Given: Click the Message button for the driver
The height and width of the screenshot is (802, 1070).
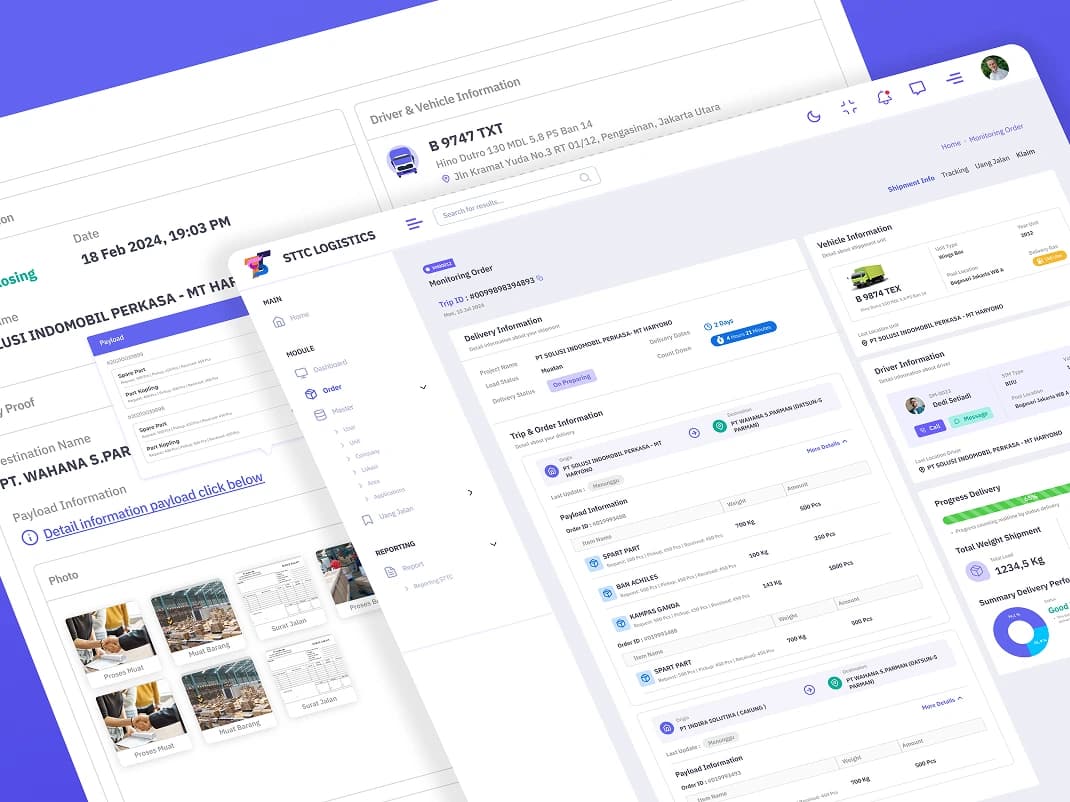Looking at the screenshot, I should 970,418.
